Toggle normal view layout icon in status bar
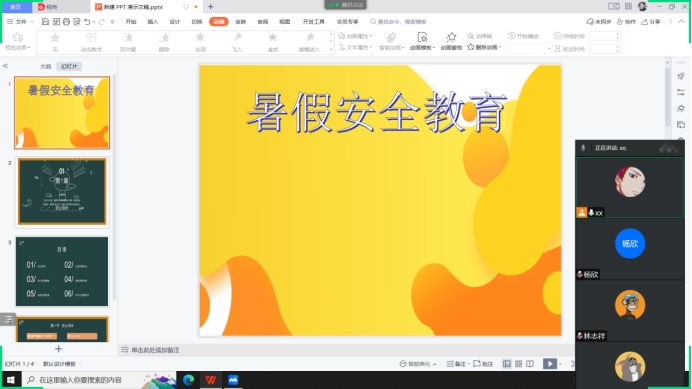The image size is (692, 389). [507, 364]
